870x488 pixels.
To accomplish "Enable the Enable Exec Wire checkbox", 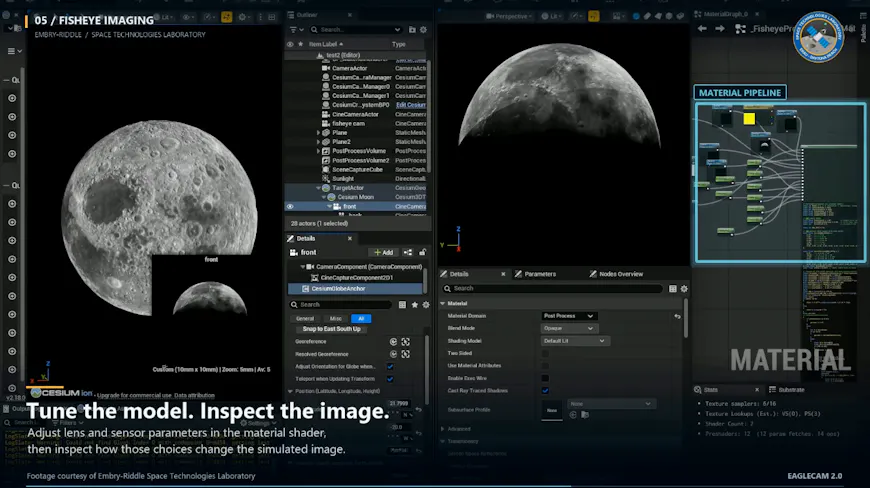I will point(545,378).
